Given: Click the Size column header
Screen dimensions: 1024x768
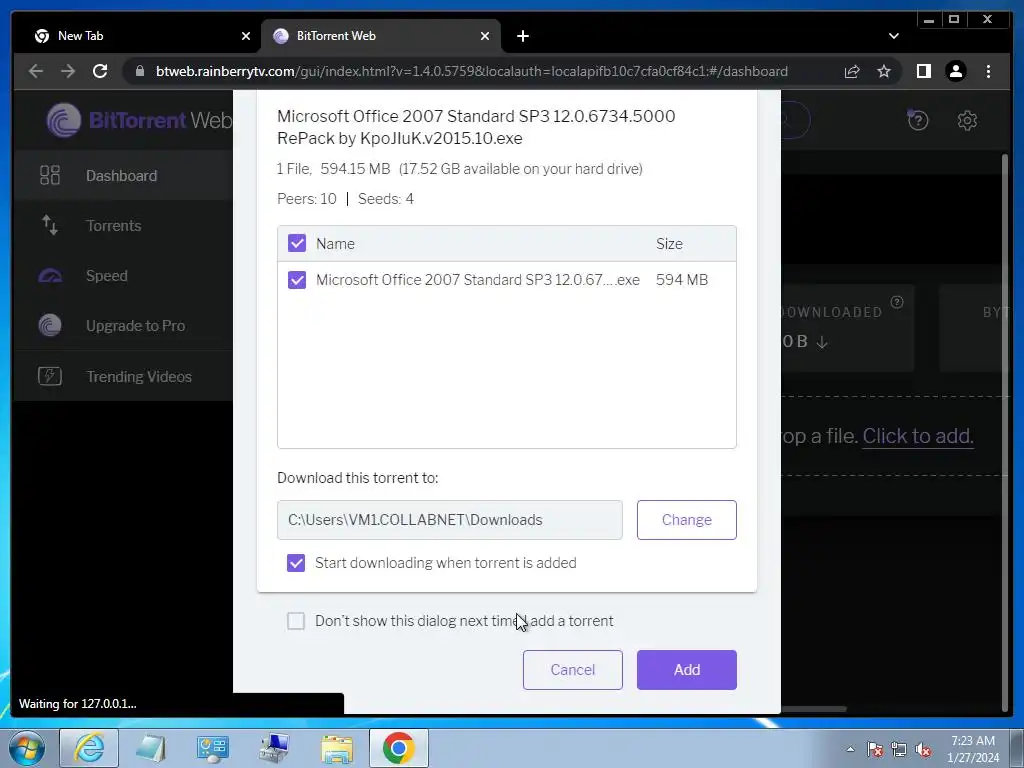Looking at the screenshot, I should tap(669, 244).
